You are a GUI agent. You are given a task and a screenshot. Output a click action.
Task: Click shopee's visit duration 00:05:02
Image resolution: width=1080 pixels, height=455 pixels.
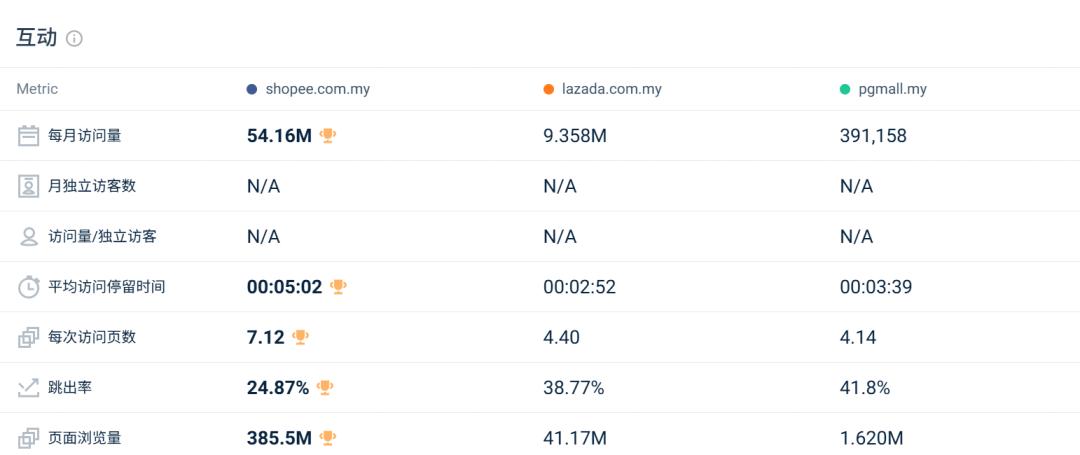click(284, 287)
